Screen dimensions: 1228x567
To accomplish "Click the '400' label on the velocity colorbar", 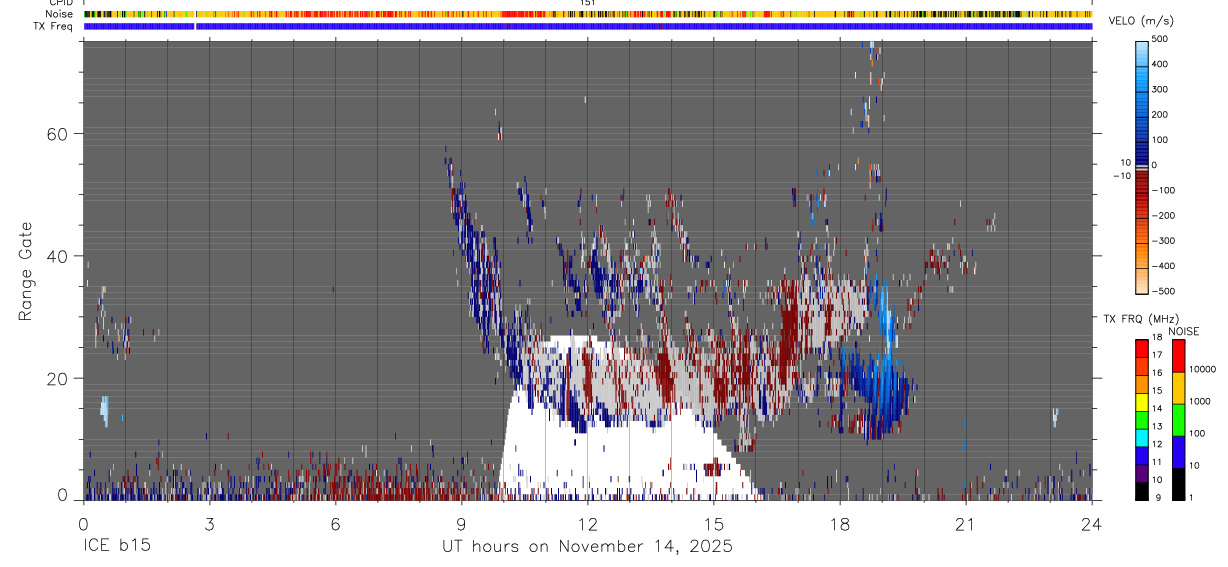I will coord(1160,64).
